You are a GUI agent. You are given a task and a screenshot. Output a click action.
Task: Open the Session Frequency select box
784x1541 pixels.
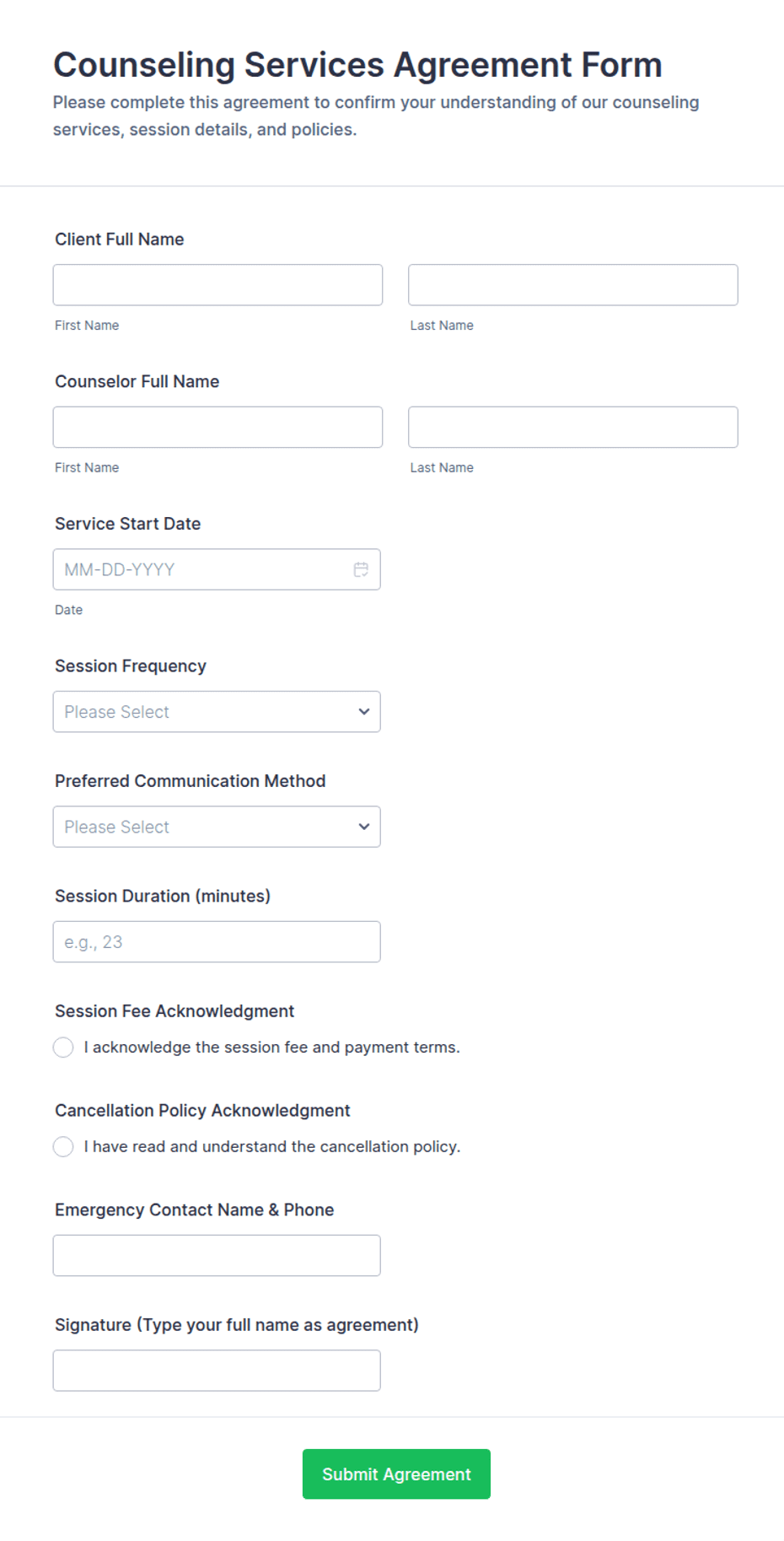coord(217,712)
